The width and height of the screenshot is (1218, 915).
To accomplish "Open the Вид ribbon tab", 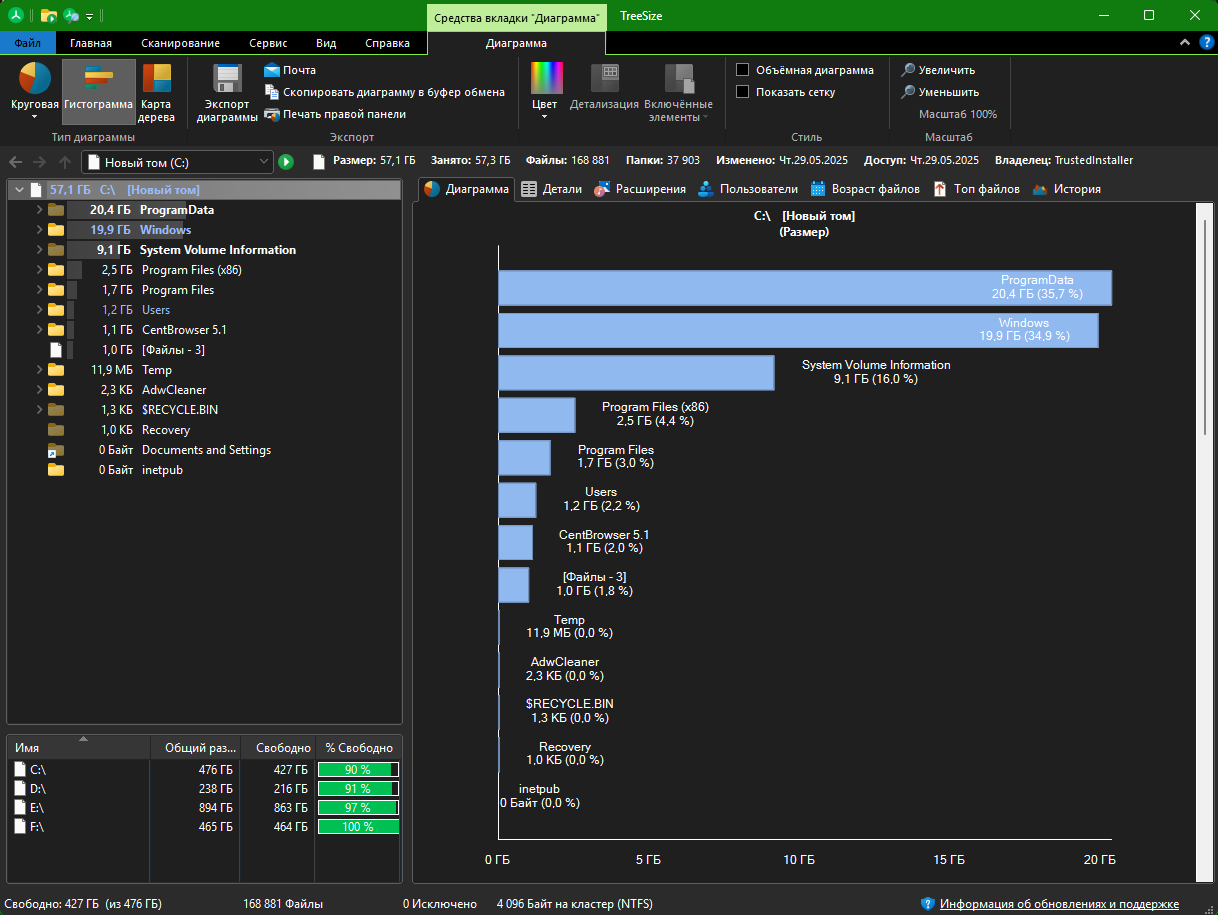I will point(326,43).
